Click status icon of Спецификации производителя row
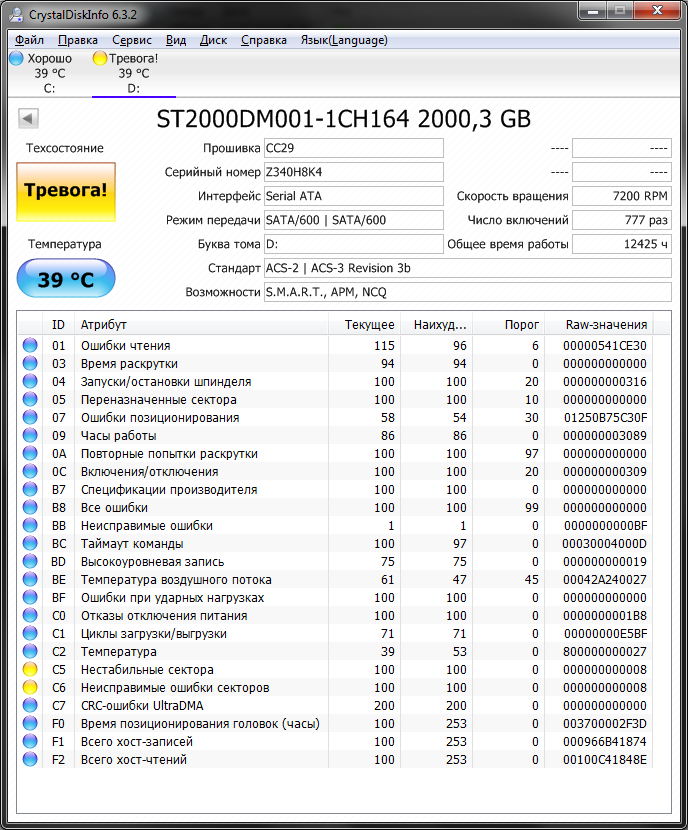Image resolution: width=688 pixels, height=830 pixels. (30, 489)
